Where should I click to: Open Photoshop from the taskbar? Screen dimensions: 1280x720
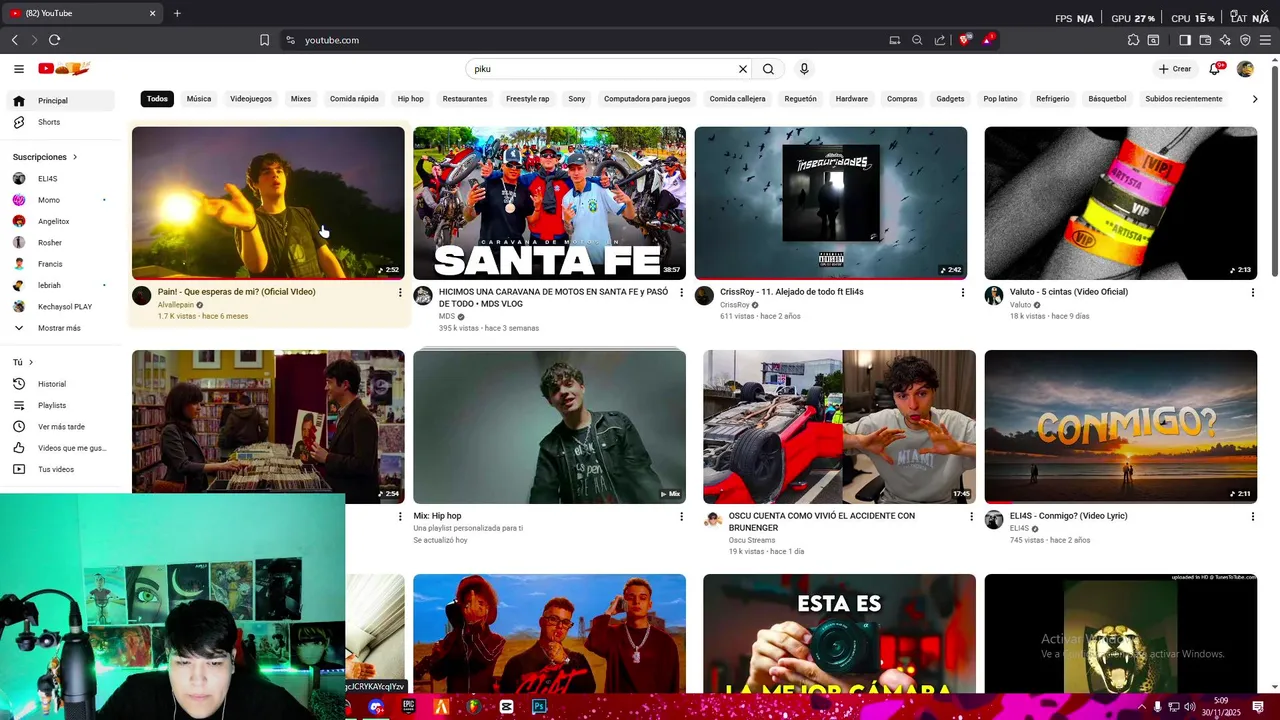[x=539, y=706]
